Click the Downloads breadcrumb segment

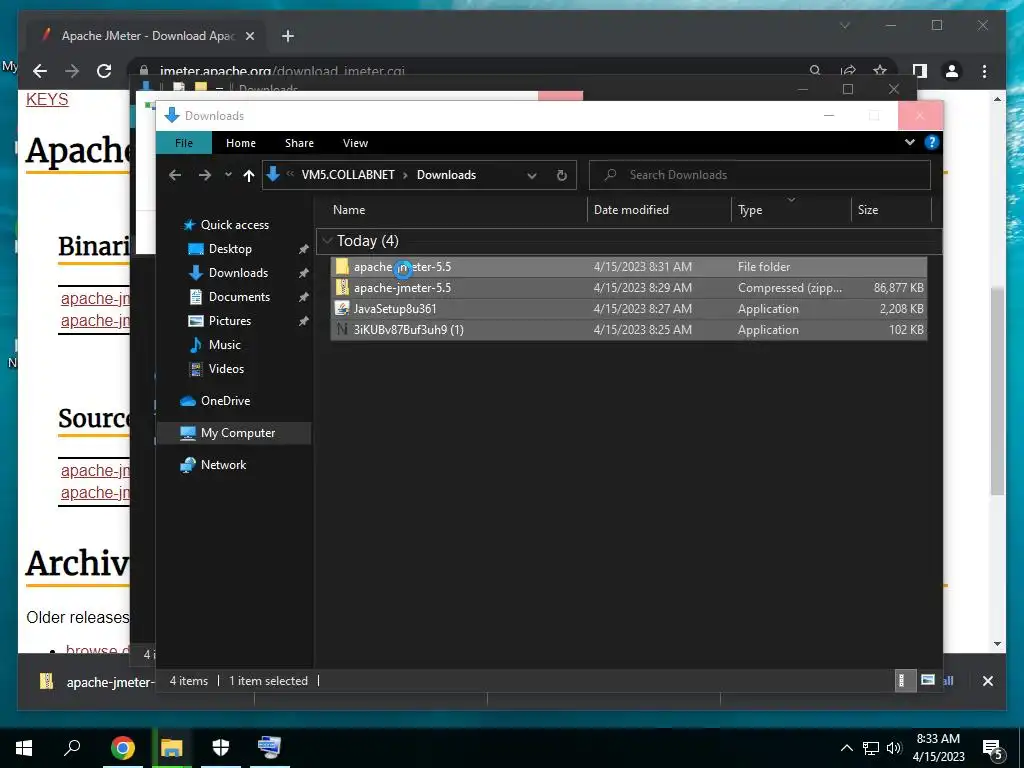446,175
